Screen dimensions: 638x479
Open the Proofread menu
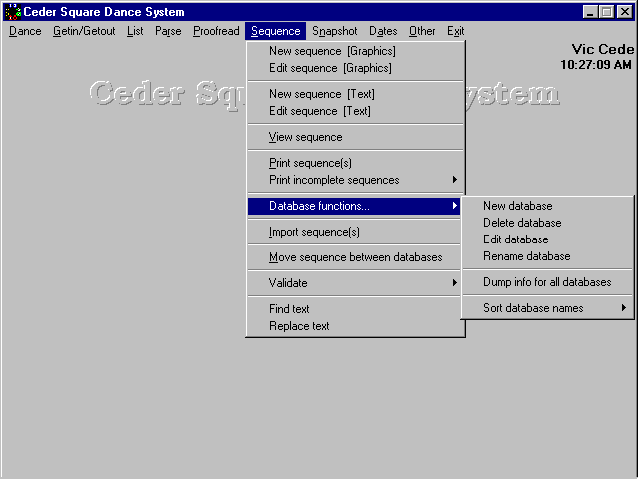click(216, 31)
